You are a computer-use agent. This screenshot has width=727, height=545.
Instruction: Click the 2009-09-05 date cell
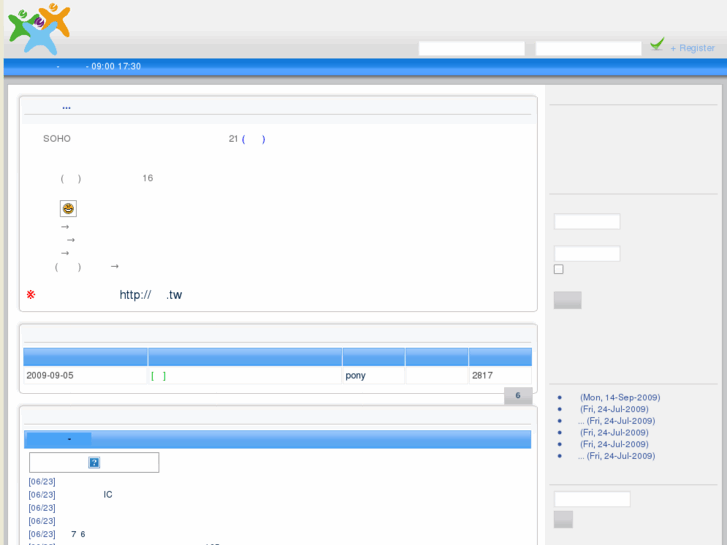tap(85, 375)
